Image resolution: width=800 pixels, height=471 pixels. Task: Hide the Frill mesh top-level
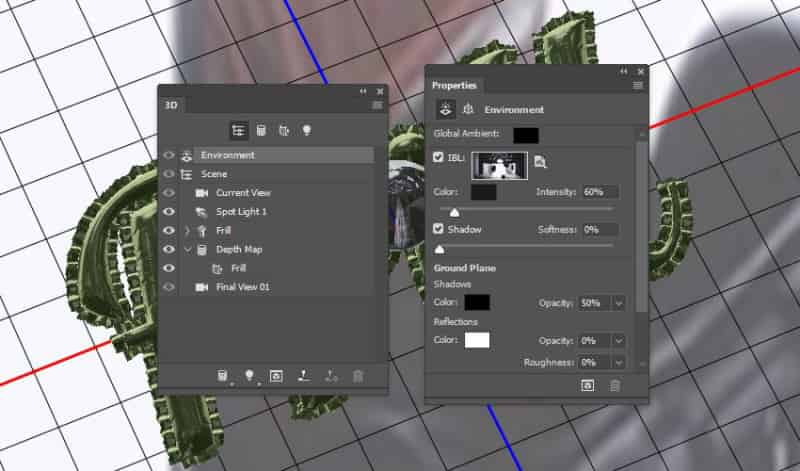click(168, 231)
